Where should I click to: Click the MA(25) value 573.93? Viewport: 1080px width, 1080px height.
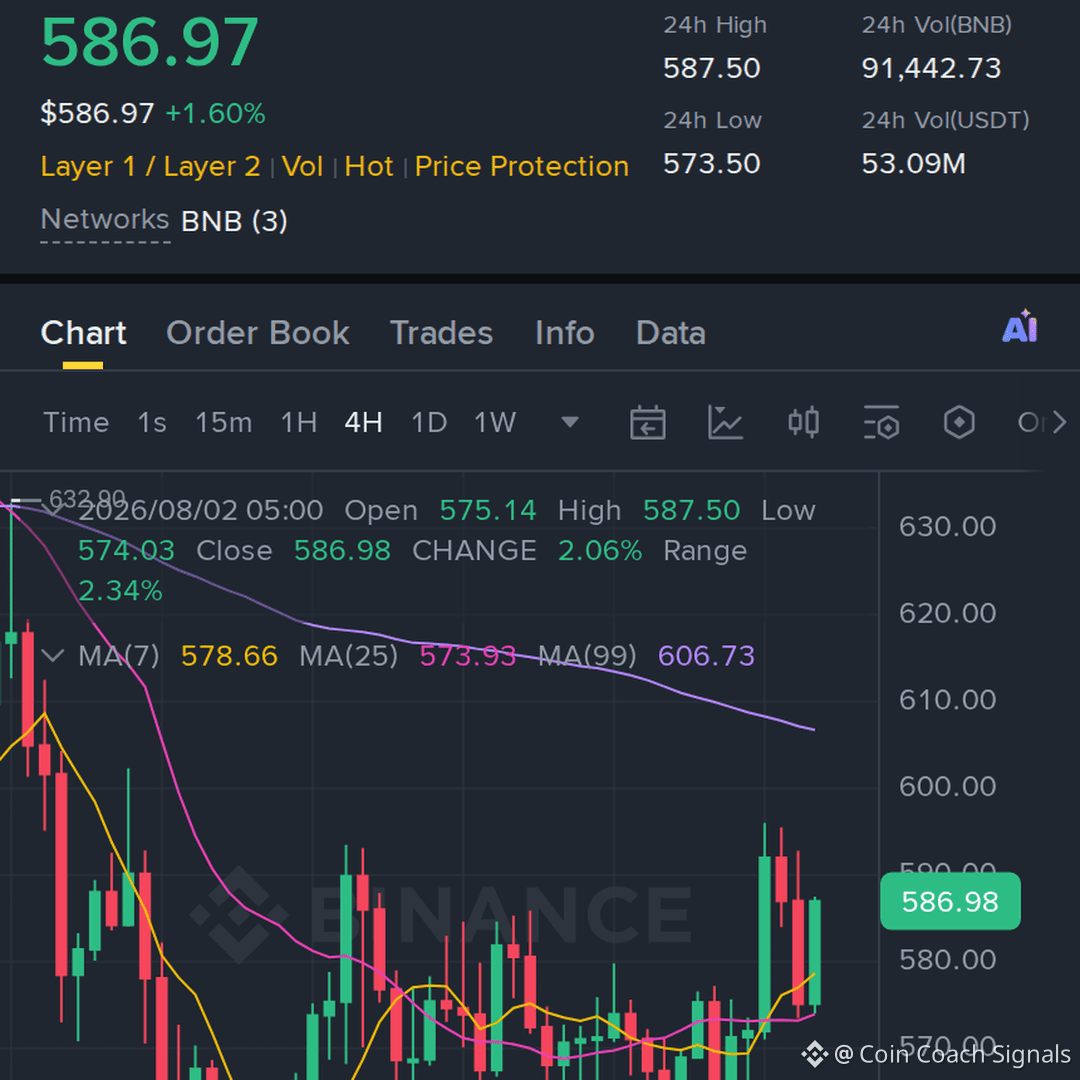468,656
